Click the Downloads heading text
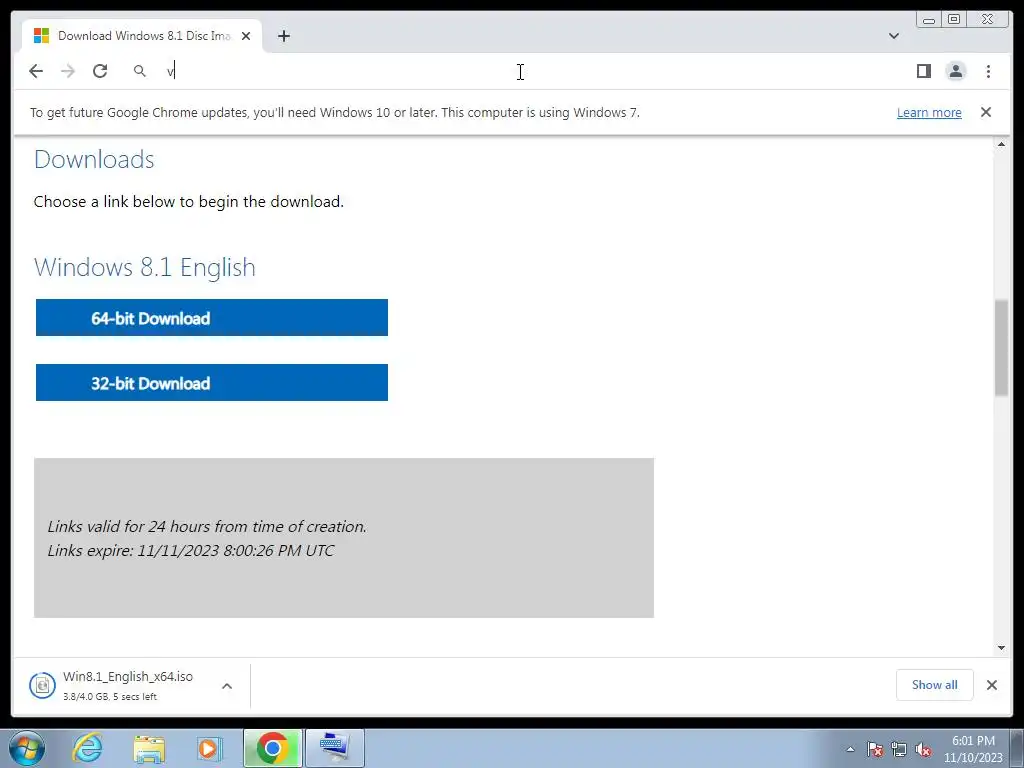 pyautogui.click(x=94, y=159)
